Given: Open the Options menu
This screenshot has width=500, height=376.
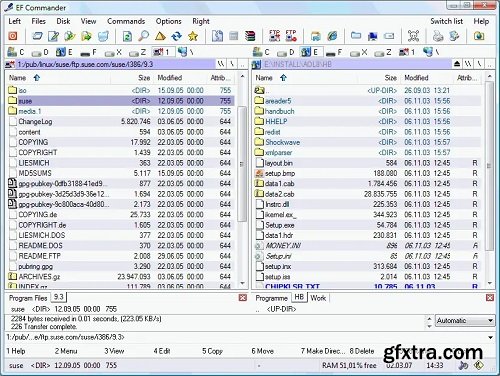Looking at the screenshot, I should pos(169,21).
